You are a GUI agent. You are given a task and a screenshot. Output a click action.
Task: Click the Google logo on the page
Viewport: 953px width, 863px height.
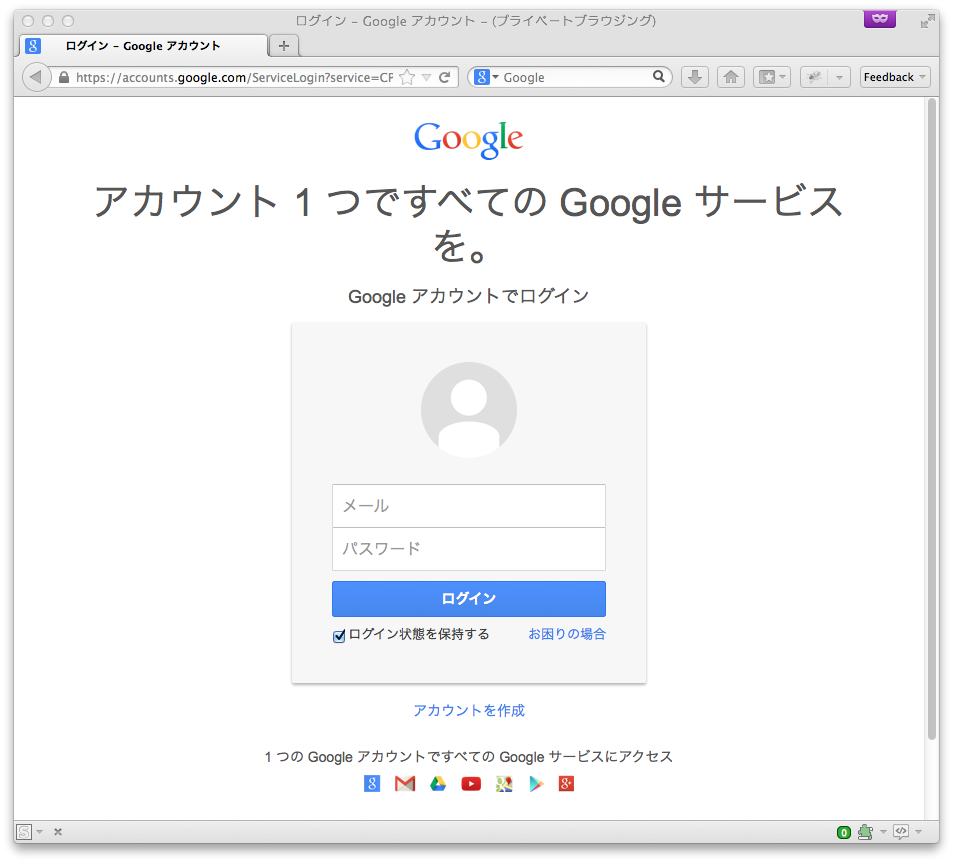pos(469,139)
